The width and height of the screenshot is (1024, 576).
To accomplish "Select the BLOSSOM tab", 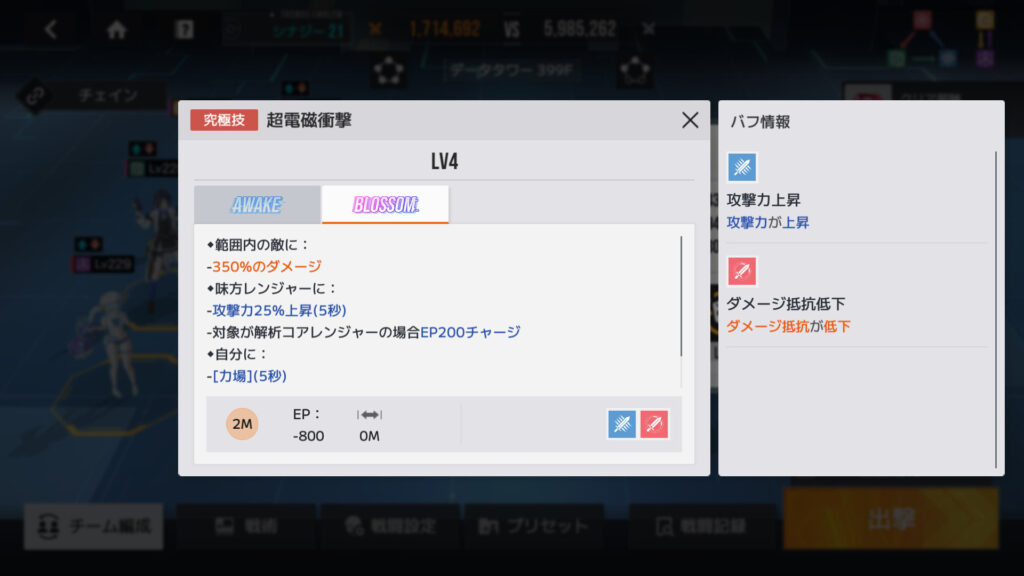I will [385, 204].
